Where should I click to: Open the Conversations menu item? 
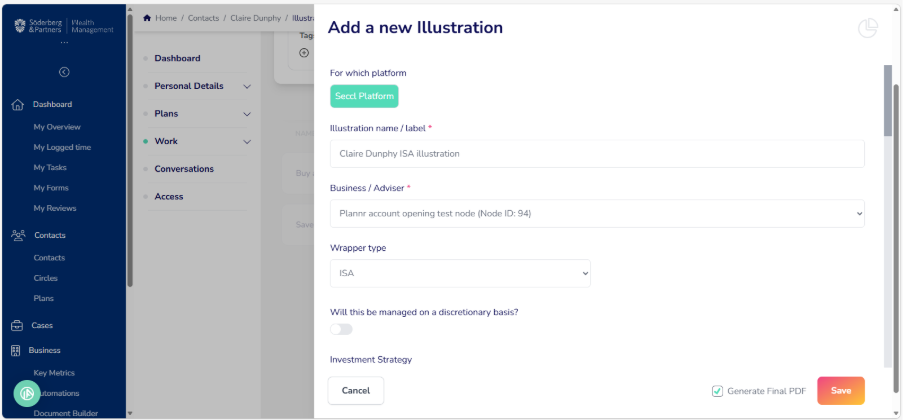coord(184,169)
